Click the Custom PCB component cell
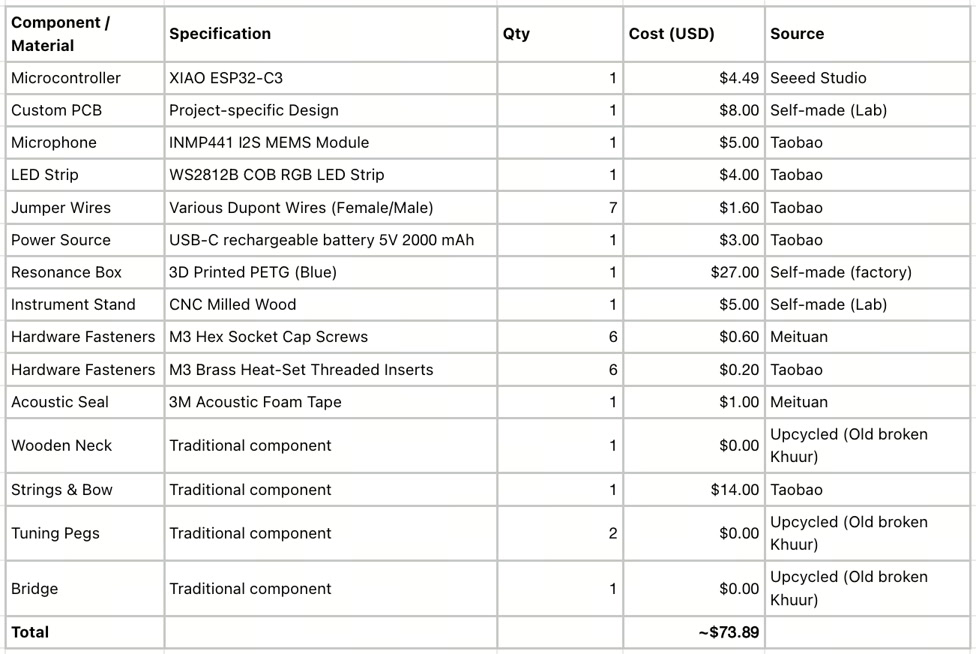 85,110
